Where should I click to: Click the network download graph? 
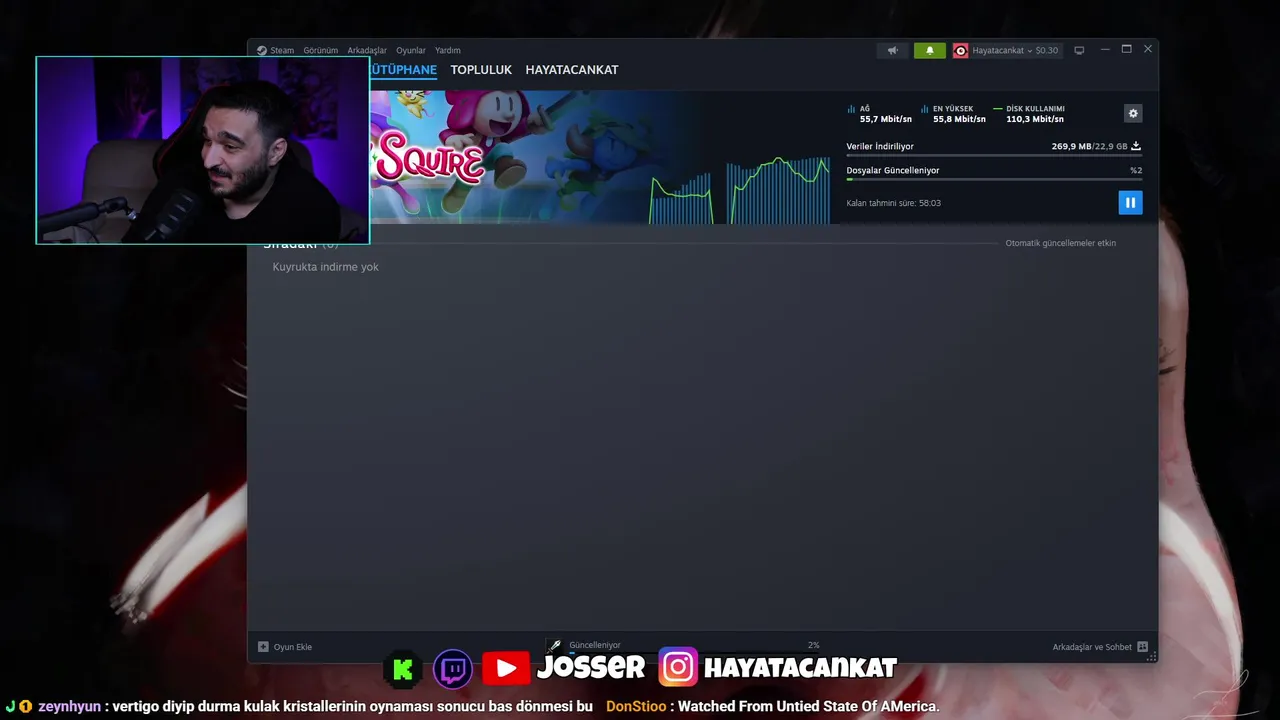coord(740,188)
